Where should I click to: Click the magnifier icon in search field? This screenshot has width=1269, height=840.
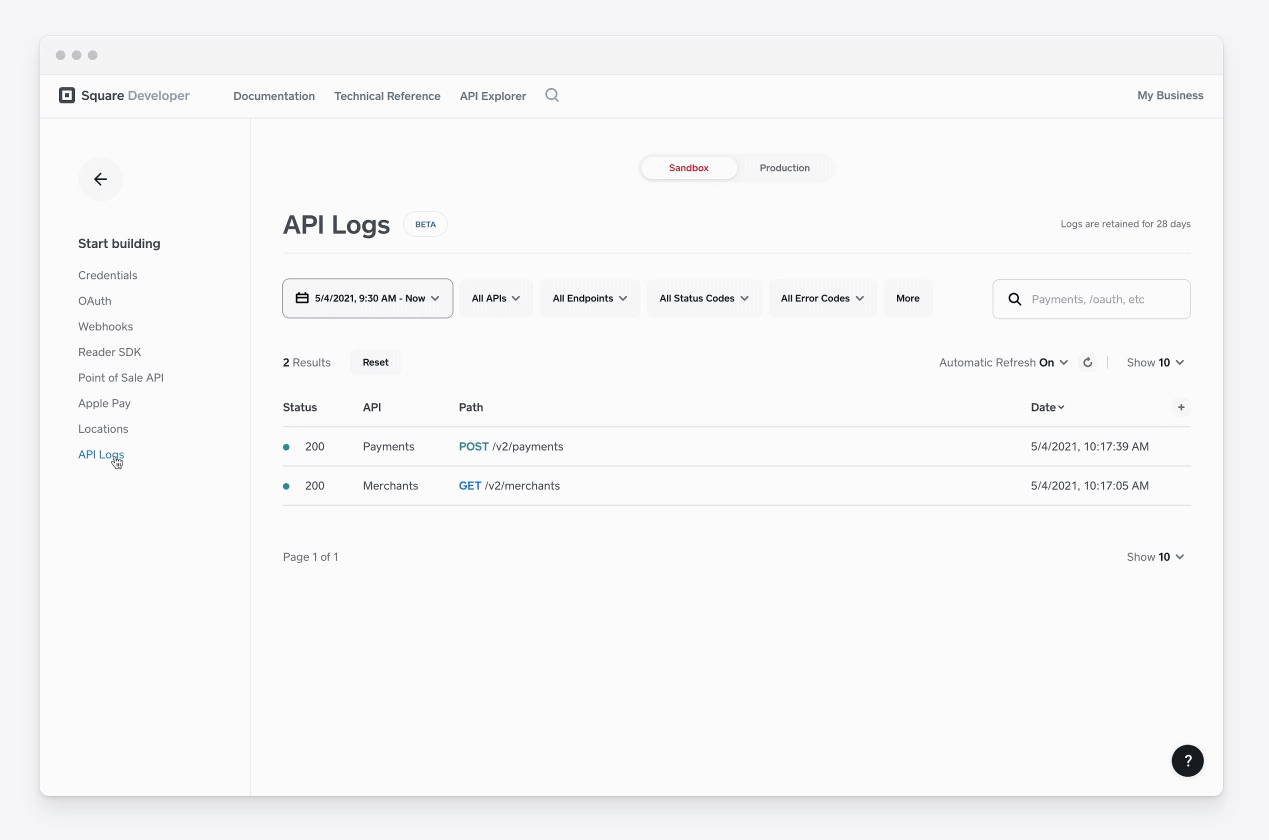pyautogui.click(x=1015, y=299)
